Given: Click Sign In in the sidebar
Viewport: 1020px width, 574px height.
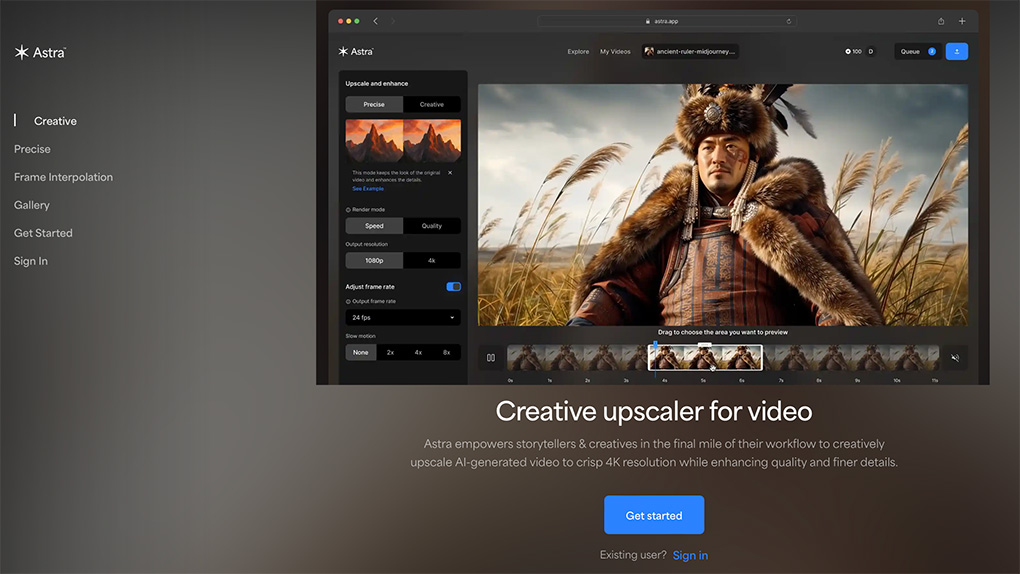Looking at the screenshot, I should point(31,261).
